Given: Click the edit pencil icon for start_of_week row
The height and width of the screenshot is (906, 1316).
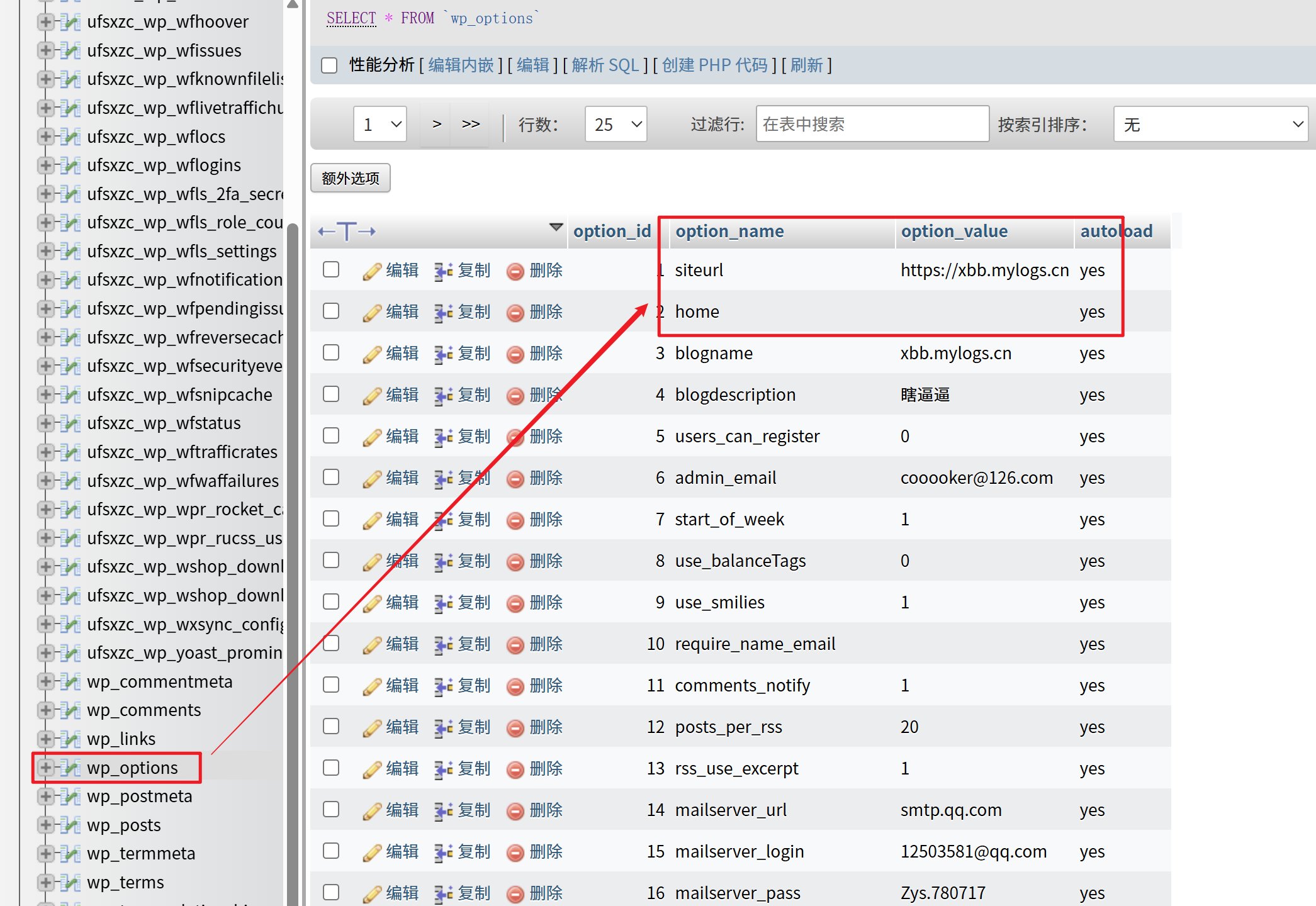Looking at the screenshot, I should [372, 520].
